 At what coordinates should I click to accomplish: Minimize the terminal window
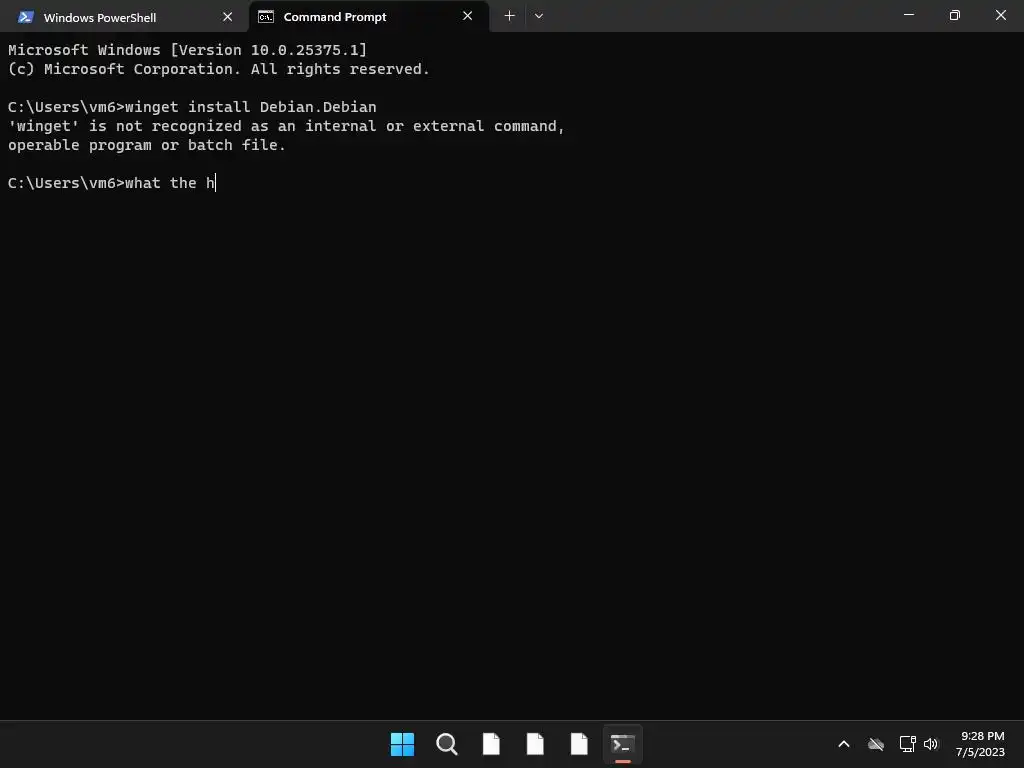click(x=908, y=15)
